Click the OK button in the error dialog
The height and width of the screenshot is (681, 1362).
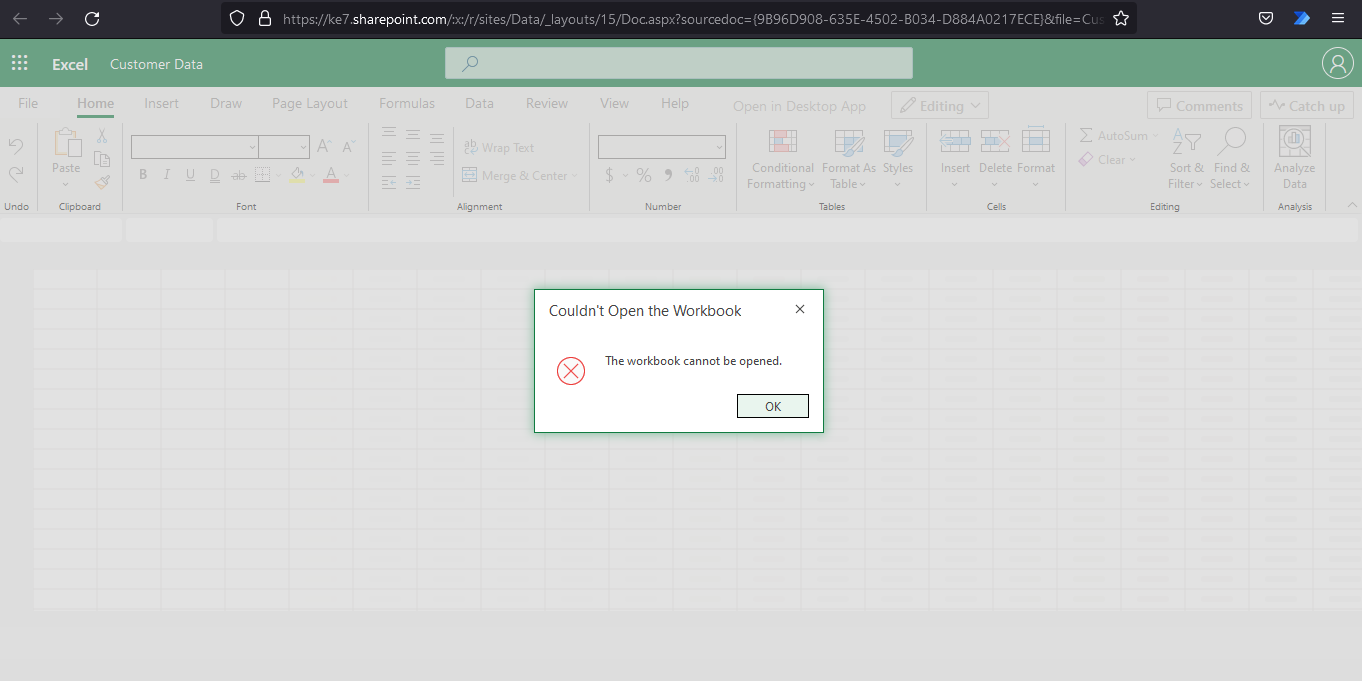coord(772,406)
